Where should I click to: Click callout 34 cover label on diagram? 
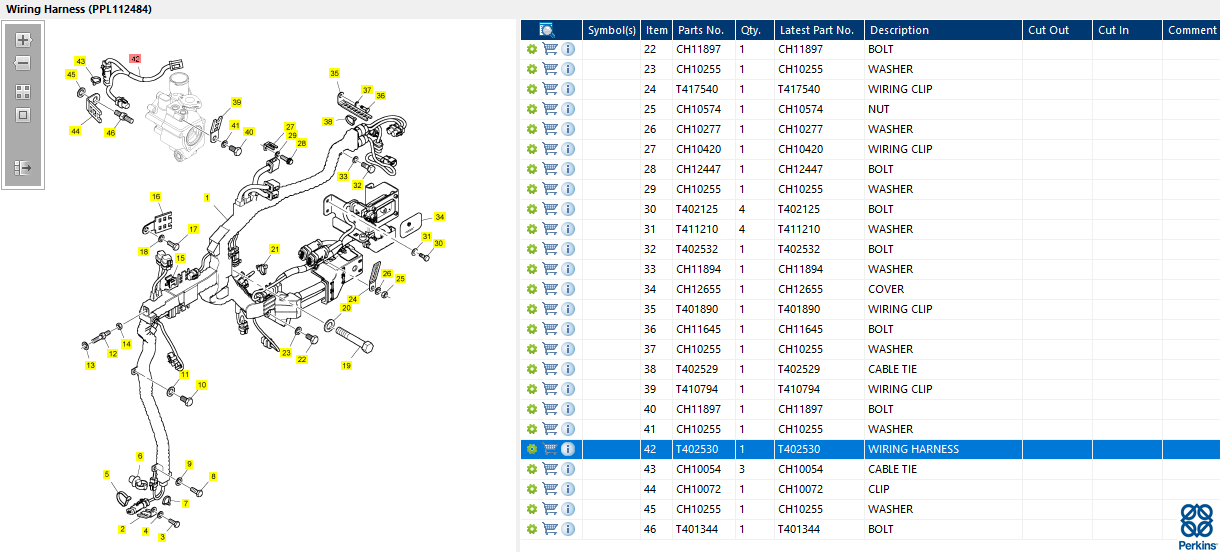pyautogui.click(x=439, y=217)
